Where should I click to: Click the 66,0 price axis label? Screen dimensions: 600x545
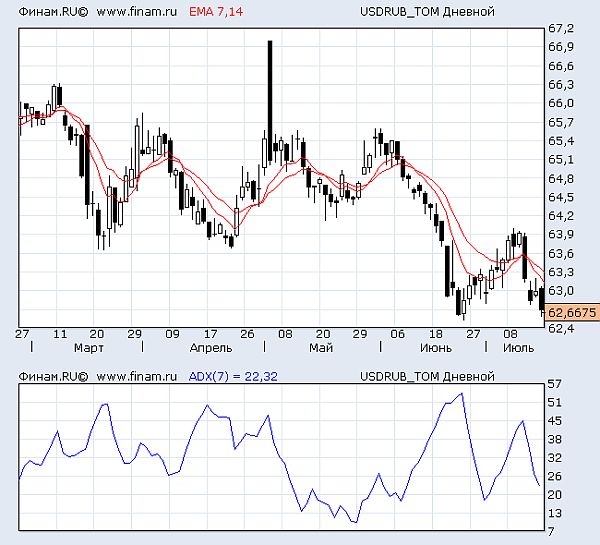(x=560, y=103)
